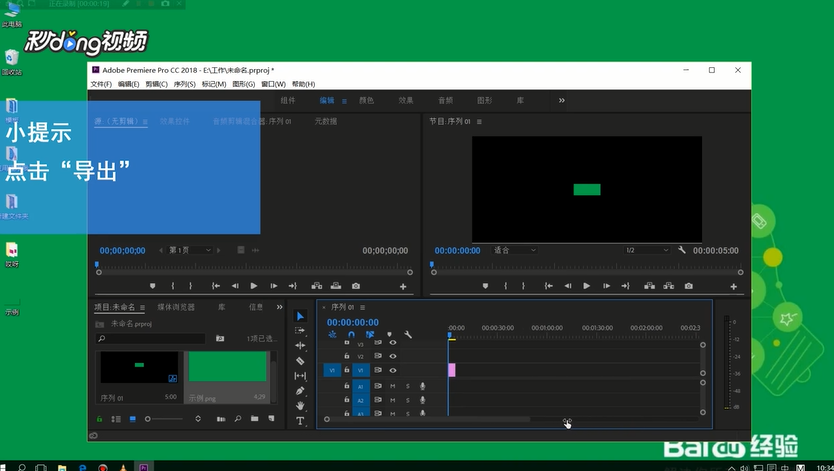Click Extract button in Program monitor
The width and height of the screenshot is (834, 471).
pos(669,286)
